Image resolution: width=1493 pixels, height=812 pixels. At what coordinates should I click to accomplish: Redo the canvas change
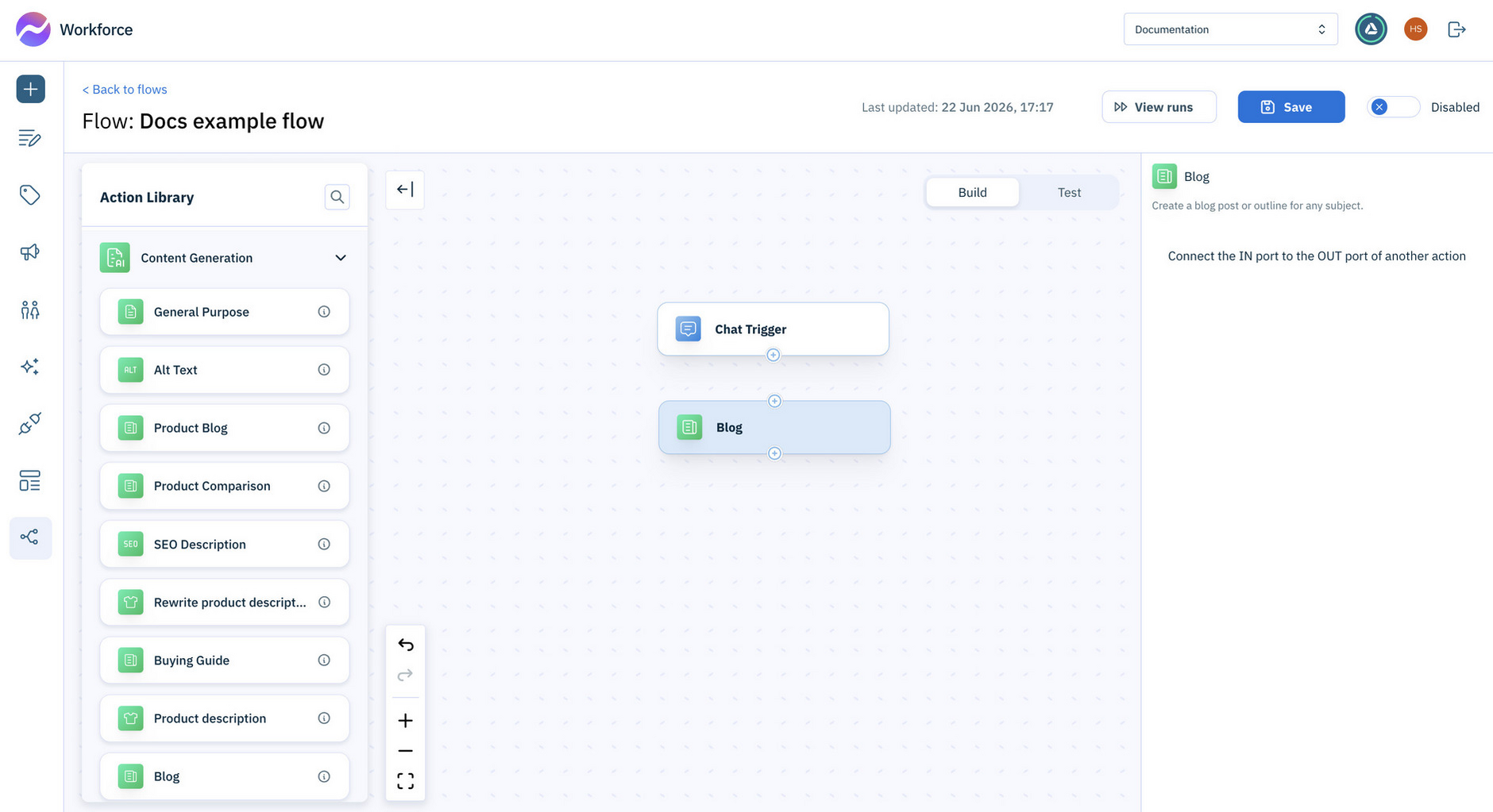[405, 675]
